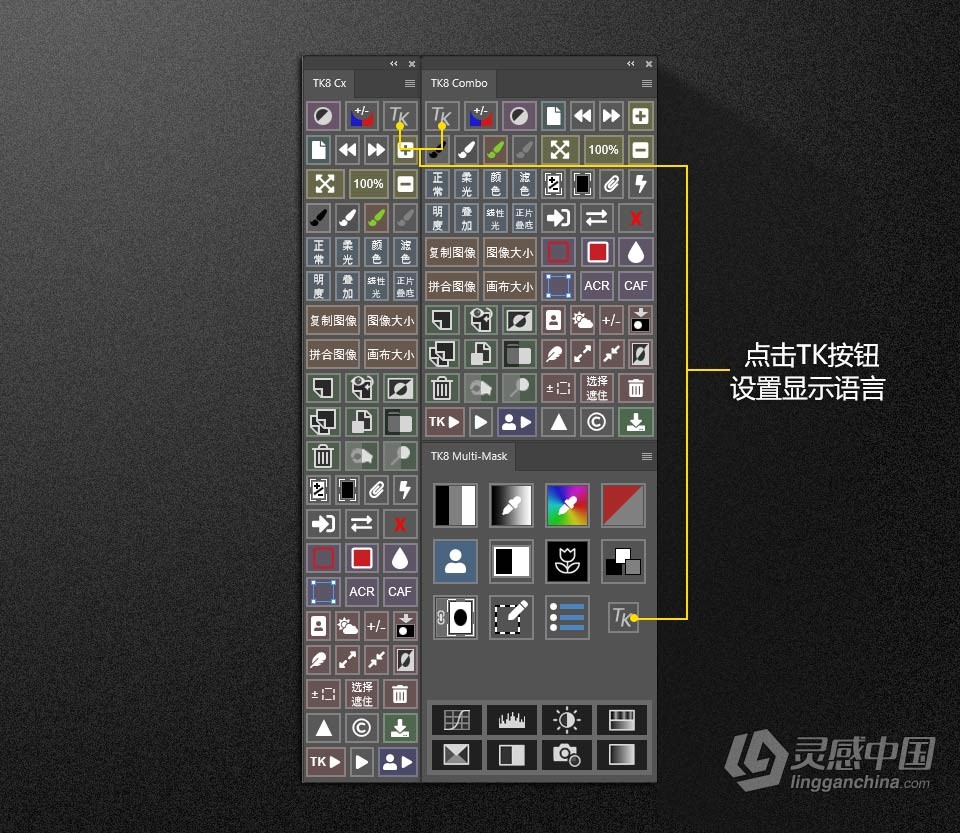This screenshot has width=960, height=833.
Task: Select the green brush icon in TK8 Cx
Action: point(377,217)
